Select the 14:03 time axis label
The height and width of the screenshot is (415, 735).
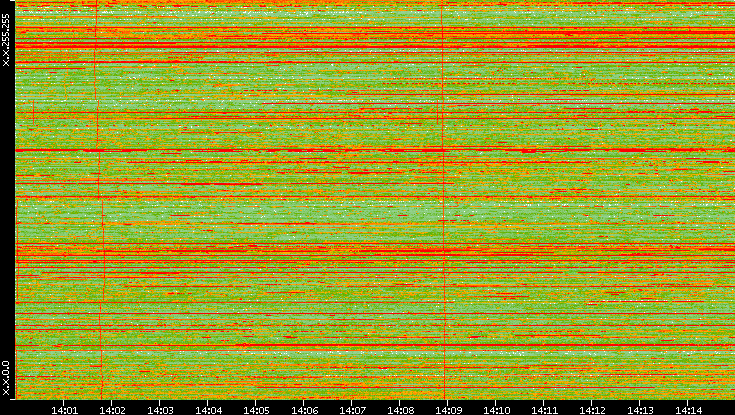pos(160,410)
